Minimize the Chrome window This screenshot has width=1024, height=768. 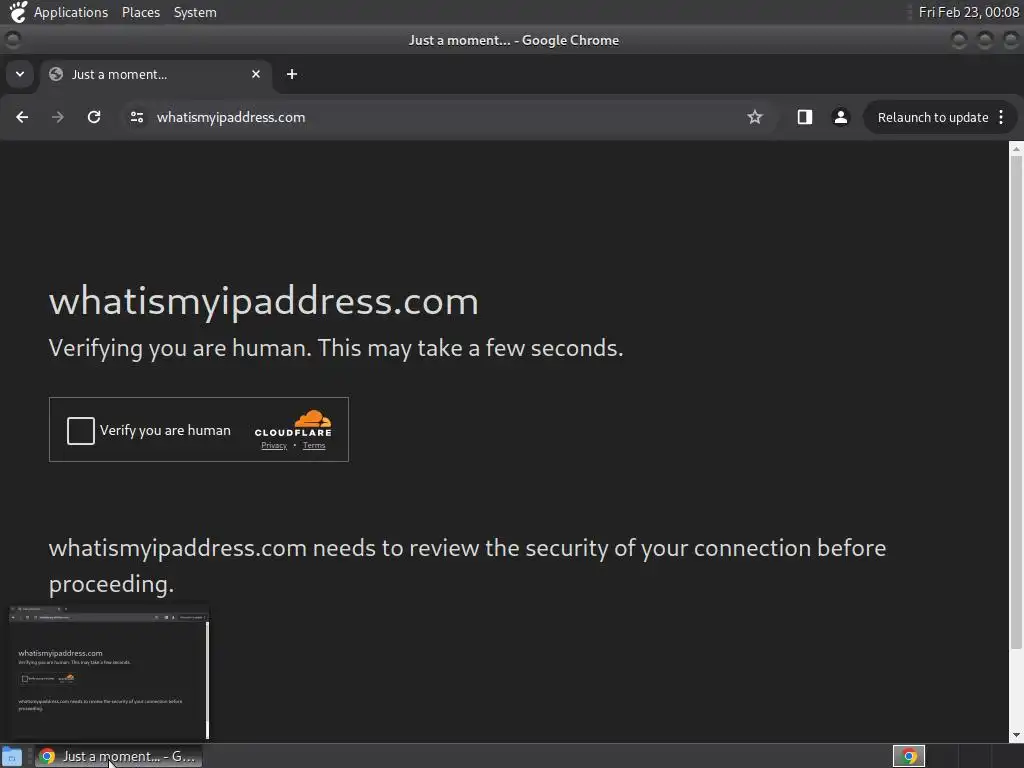click(959, 40)
